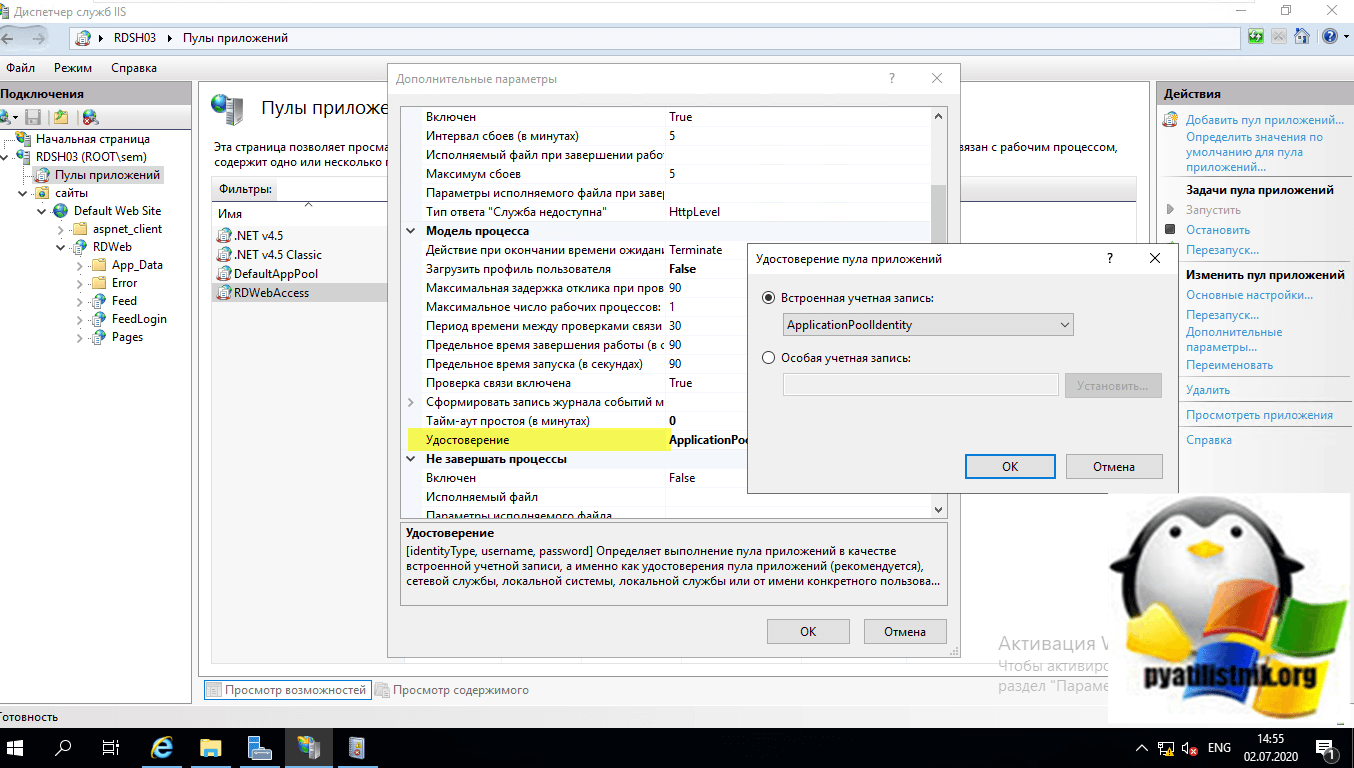The height and width of the screenshot is (768, 1354).
Task: Select Пулы приложений tree node
Action: click(107, 175)
